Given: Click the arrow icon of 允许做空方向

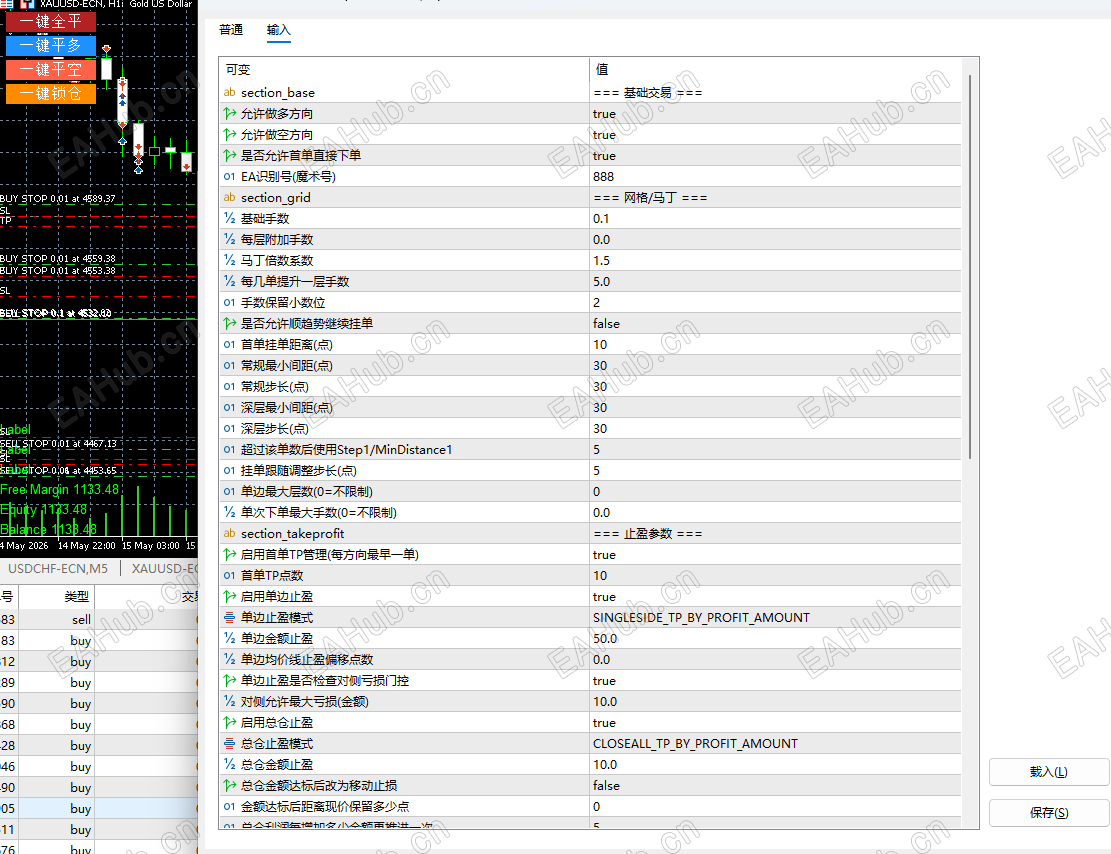Looking at the screenshot, I should pyautogui.click(x=230, y=135).
